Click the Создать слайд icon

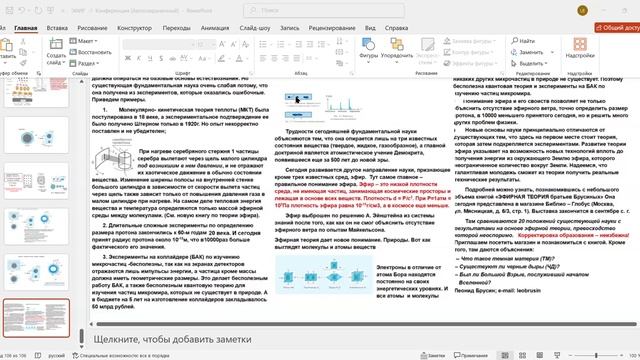click(56, 44)
